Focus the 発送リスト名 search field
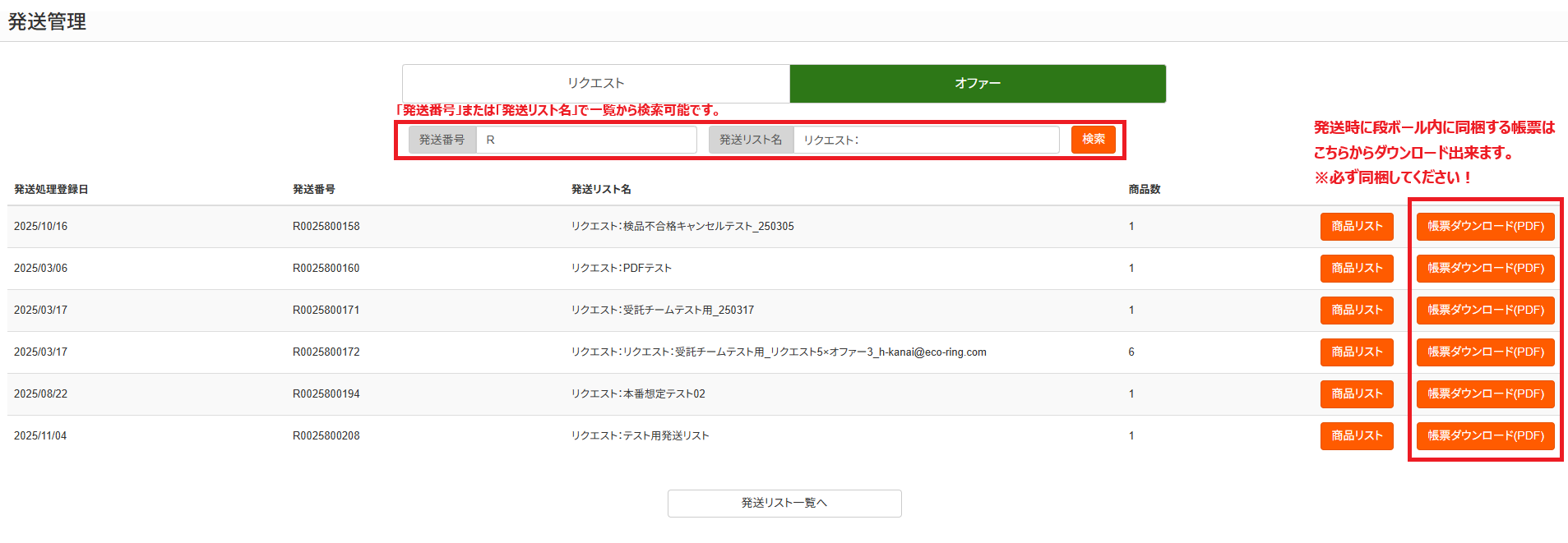 (x=925, y=140)
